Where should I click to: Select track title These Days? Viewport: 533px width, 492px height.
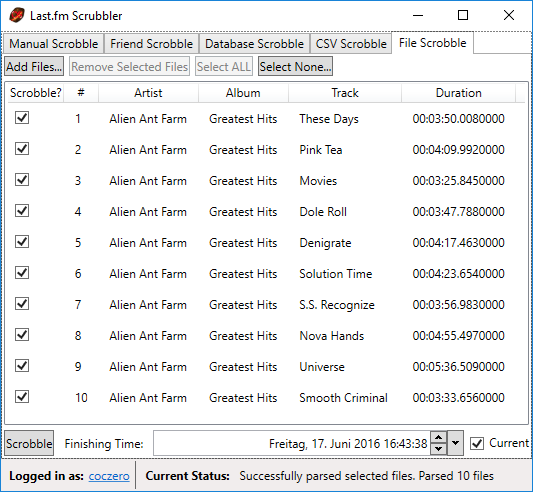[329, 119]
